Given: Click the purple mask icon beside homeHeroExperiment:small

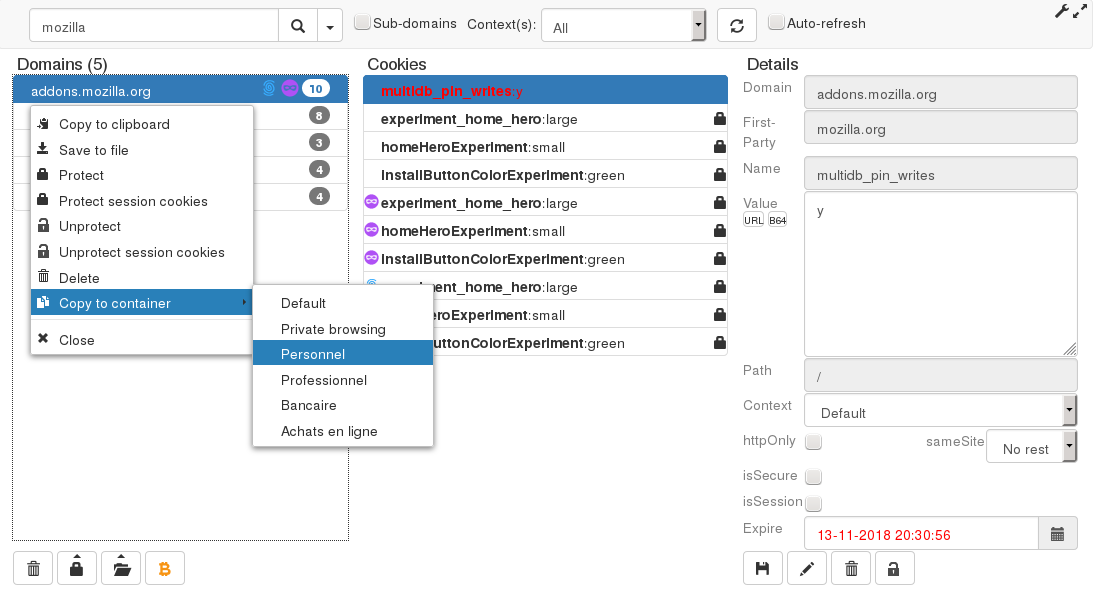Looking at the screenshot, I should click(x=372, y=230).
